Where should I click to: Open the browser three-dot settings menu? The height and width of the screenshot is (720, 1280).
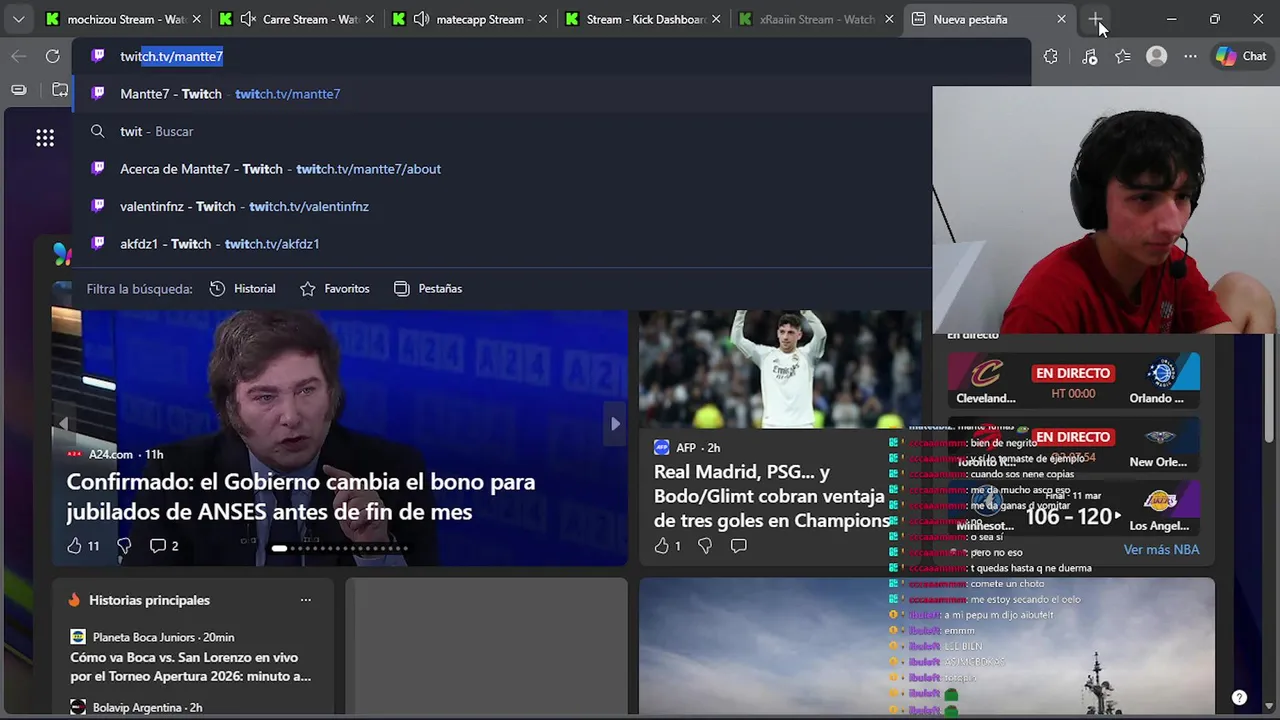coord(1190,56)
